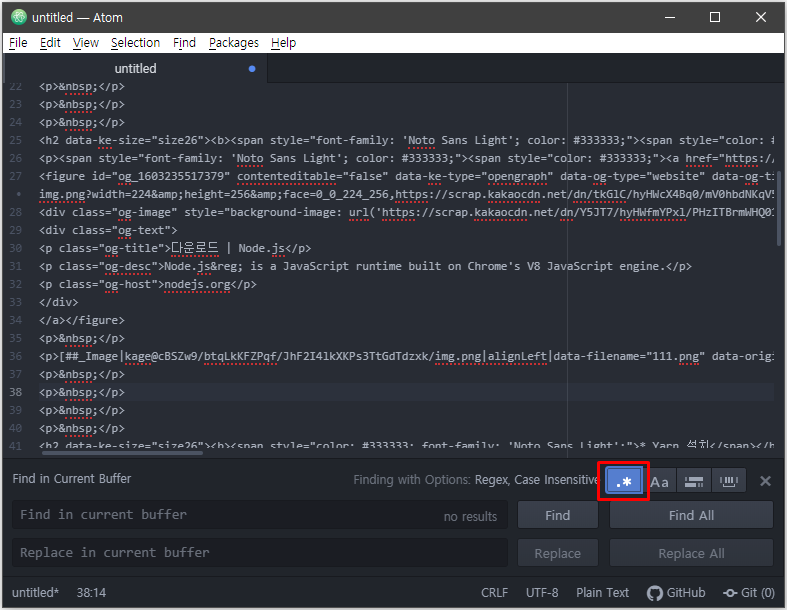Click the Find button
The image size is (787, 610).
coord(558,515)
